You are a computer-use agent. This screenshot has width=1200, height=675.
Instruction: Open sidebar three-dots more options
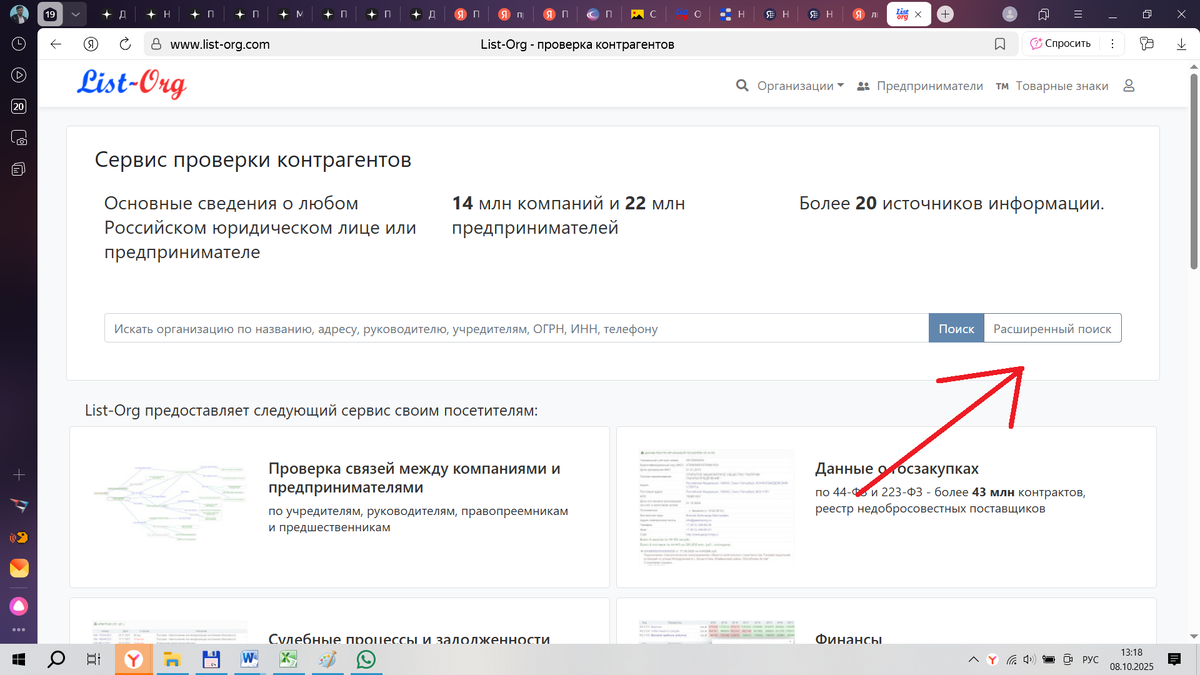[18, 631]
